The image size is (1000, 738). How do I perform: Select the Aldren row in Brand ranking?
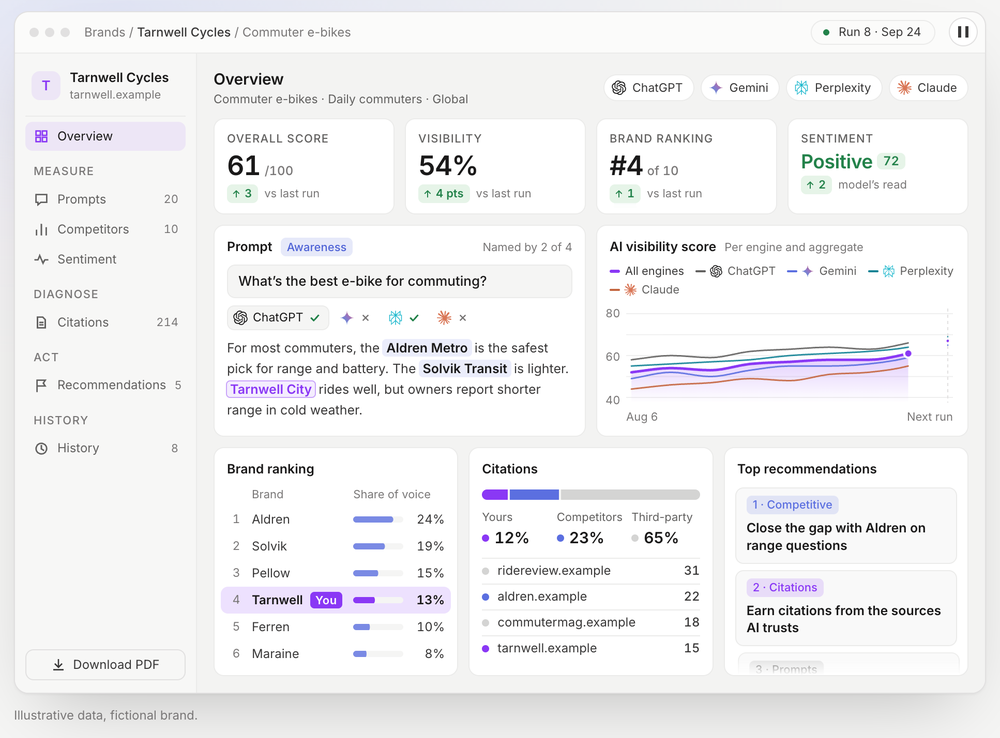(336, 520)
